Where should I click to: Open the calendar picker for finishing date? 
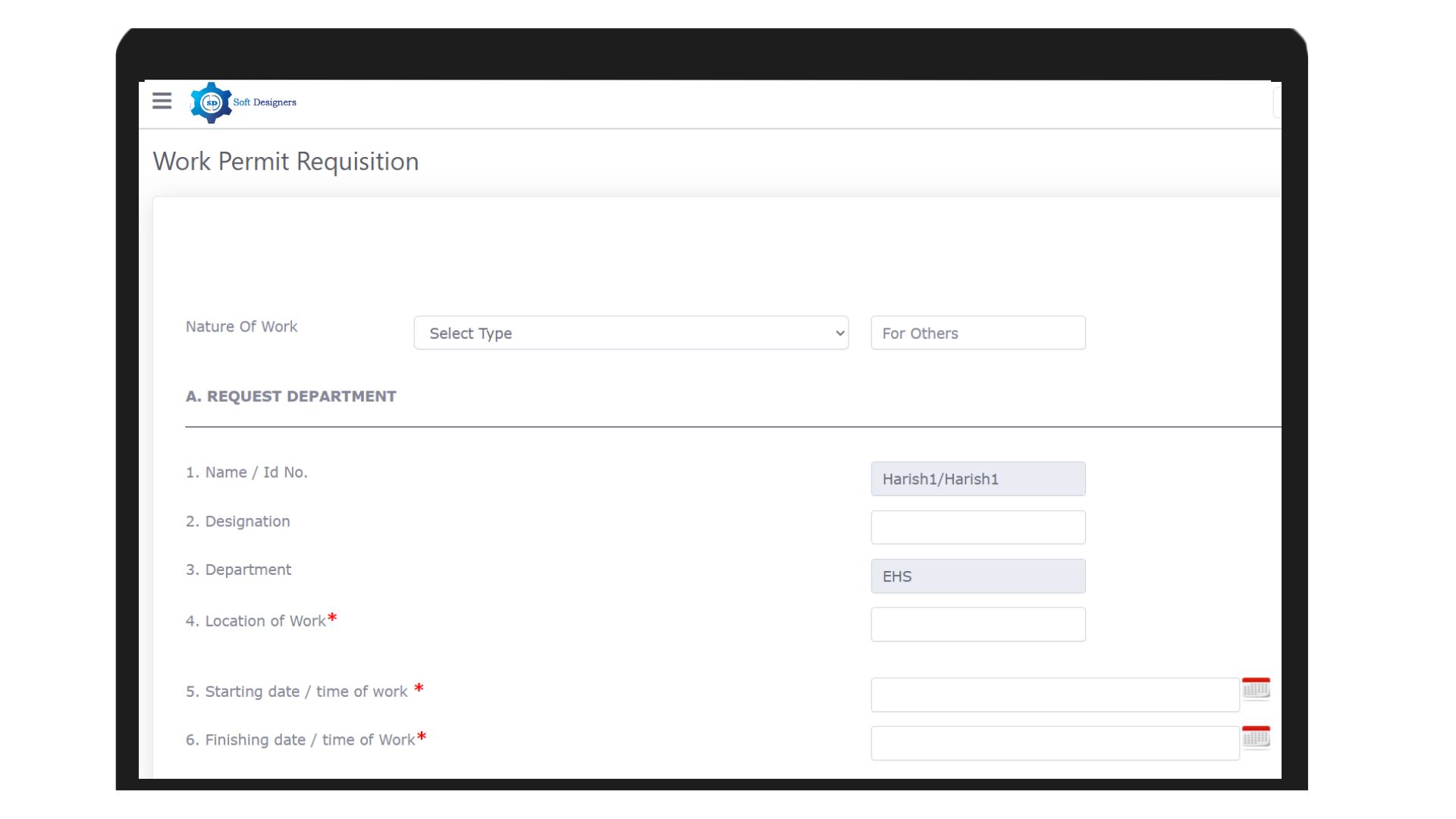pos(1257,736)
